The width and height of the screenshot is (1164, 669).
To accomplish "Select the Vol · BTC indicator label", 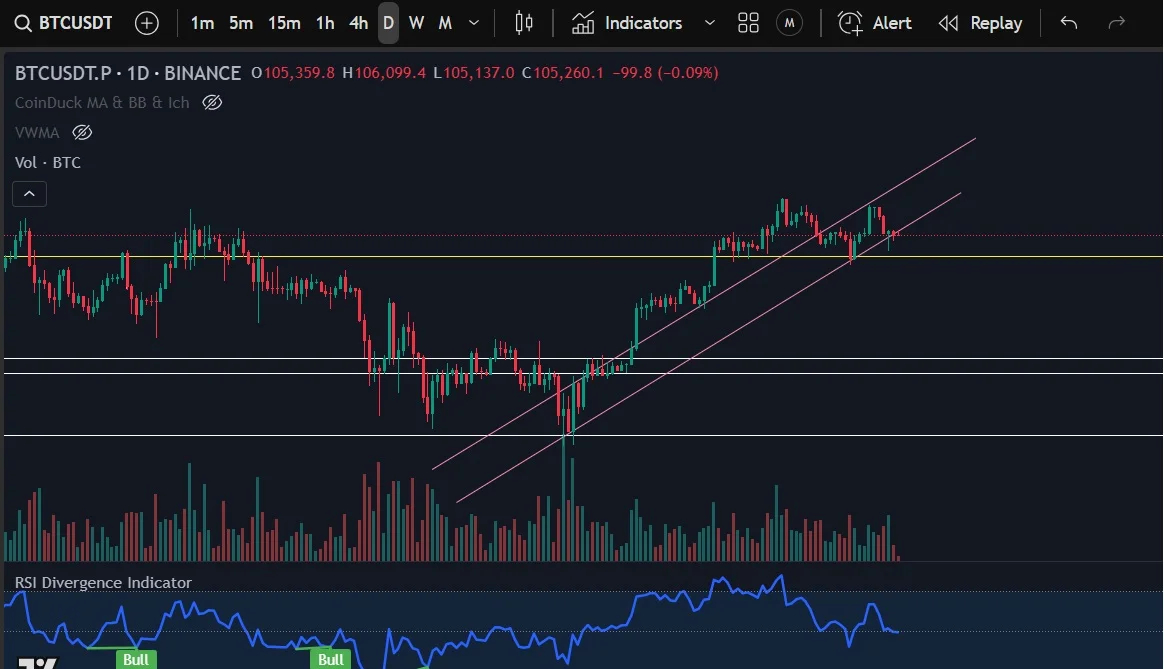I will tap(48, 162).
